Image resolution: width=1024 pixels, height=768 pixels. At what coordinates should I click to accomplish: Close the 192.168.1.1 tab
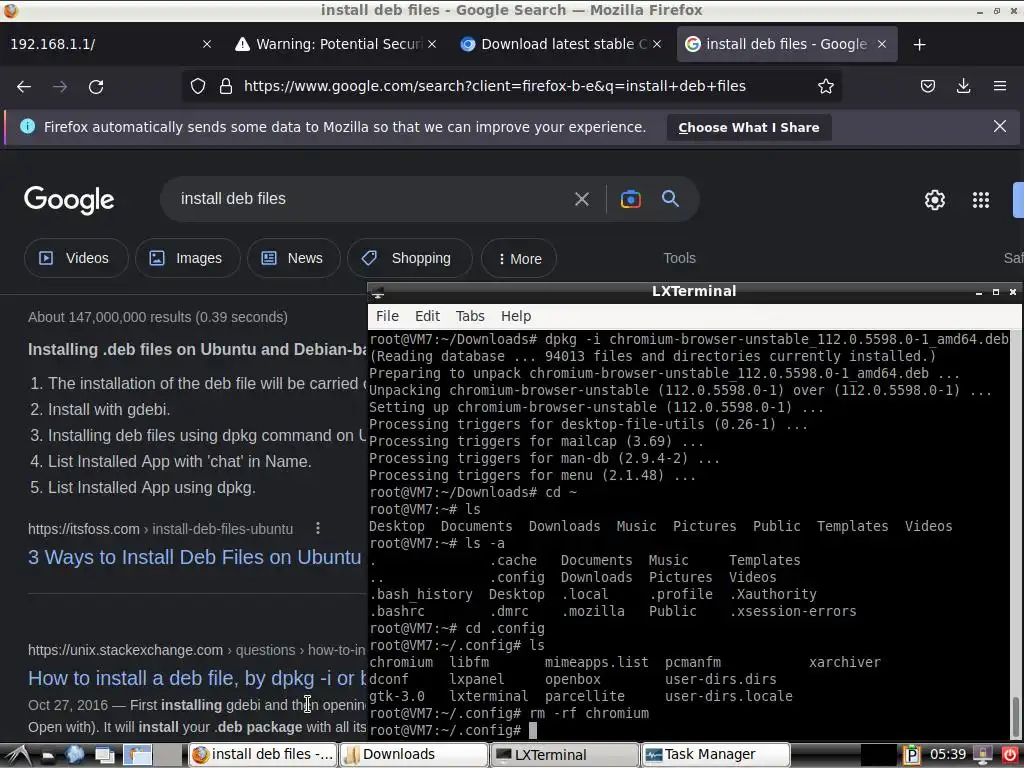point(206,44)
